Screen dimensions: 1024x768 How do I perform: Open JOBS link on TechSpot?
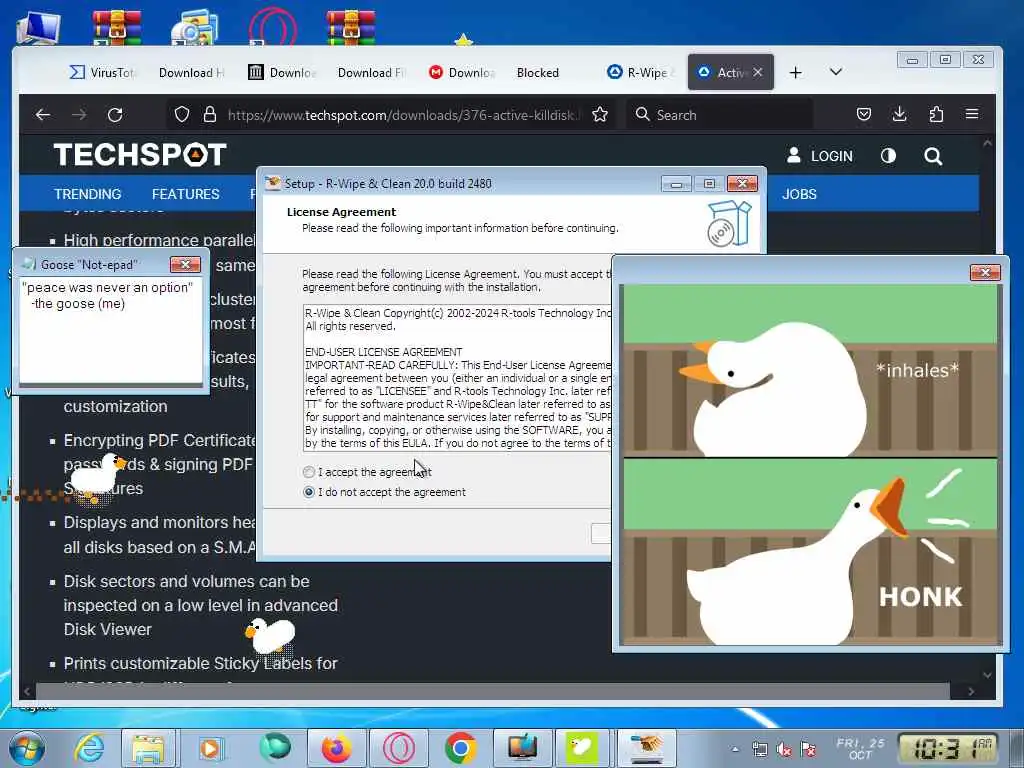[x=799, y=194]
